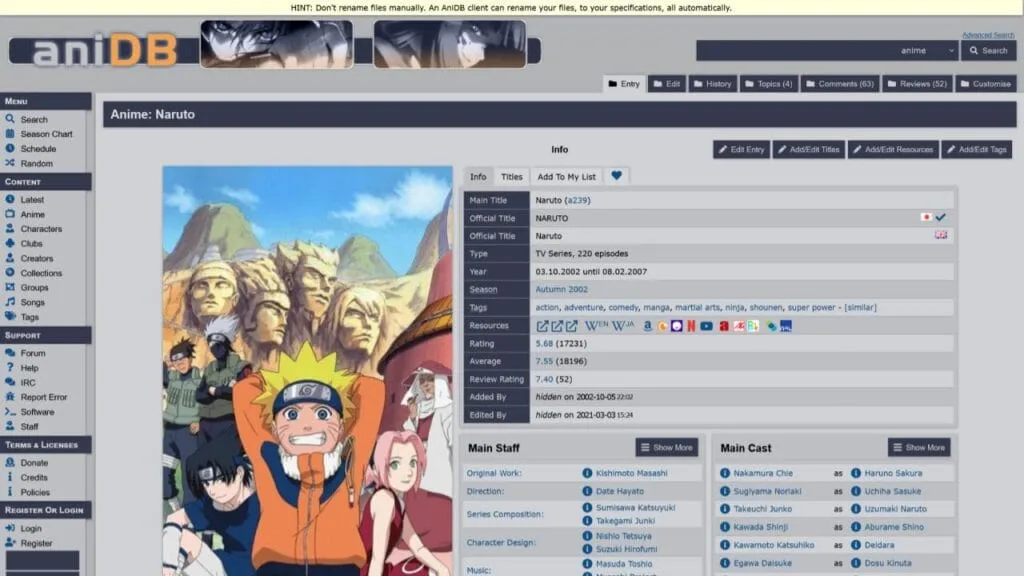Open the Topics (4) tab
This screenshot has width=1024, height=576.
769,84
